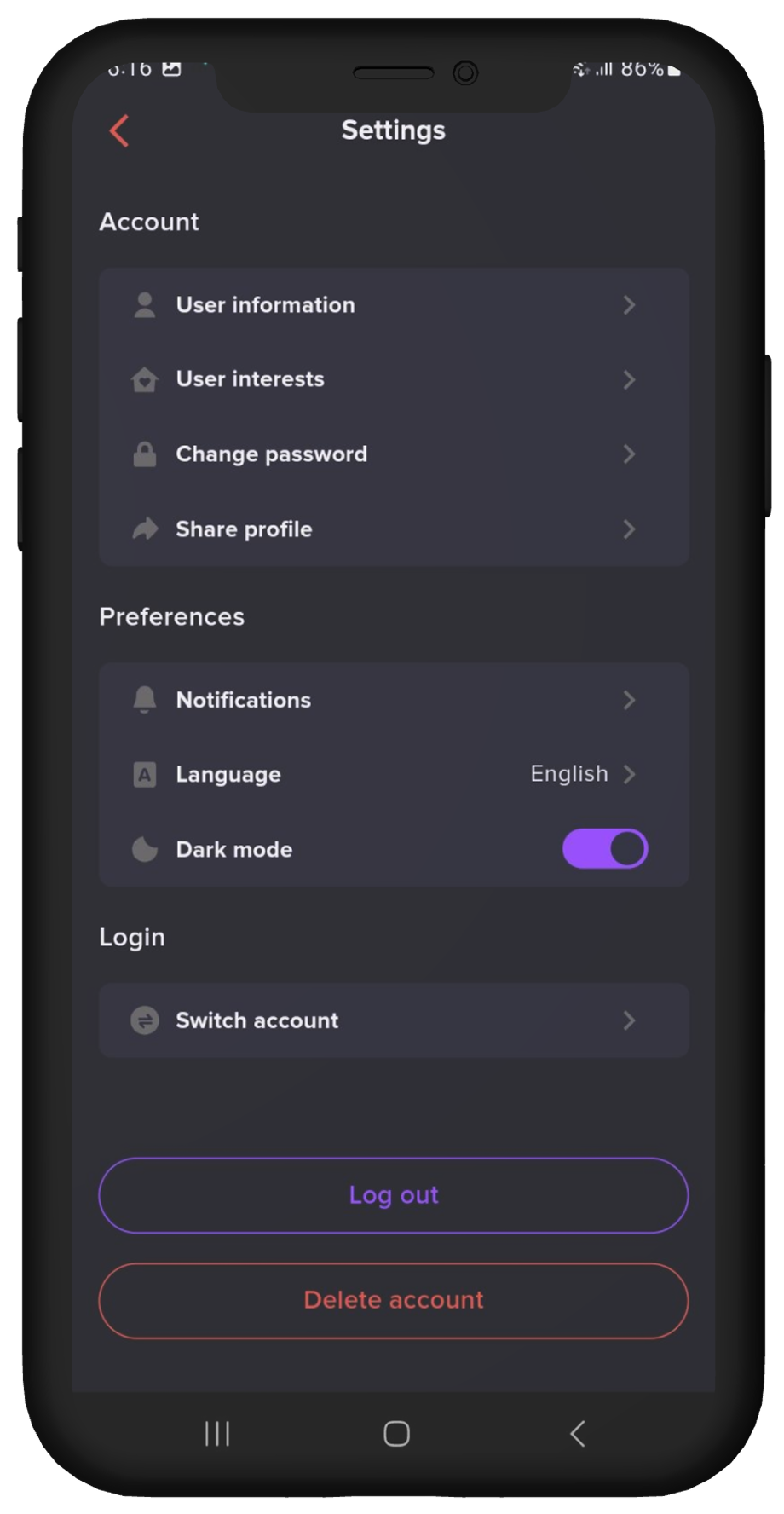This screenshot has width=784, height=1514.
Task: Select the User interests home icon
Action: pyautogui.click(x=145, y=379)
